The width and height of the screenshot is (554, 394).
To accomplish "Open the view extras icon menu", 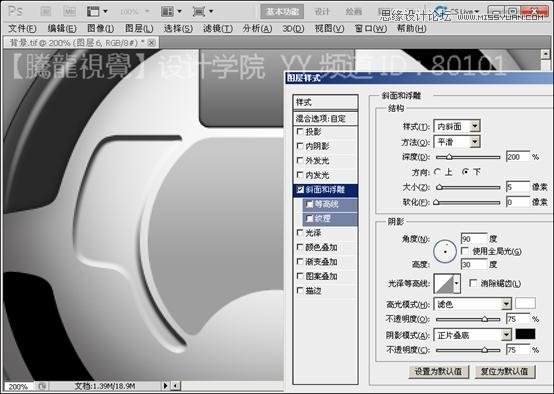I will click(97, 12).
